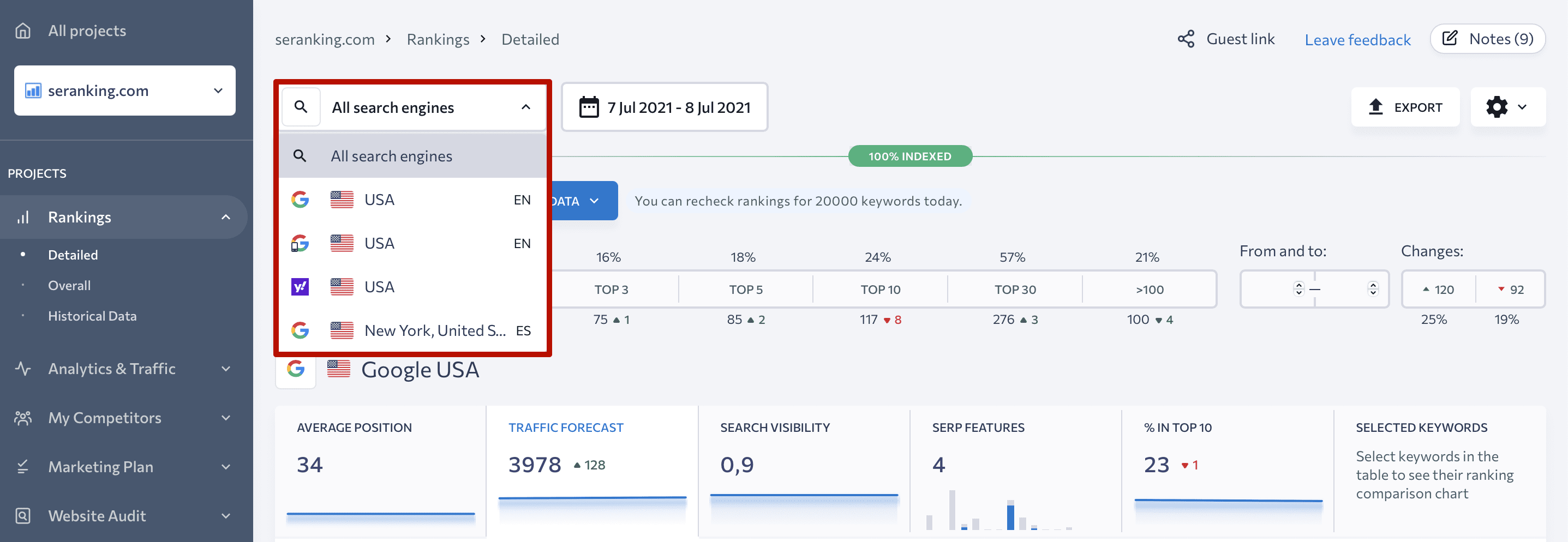
Task: Open the settings gear menu
Action: (1508, 107)
